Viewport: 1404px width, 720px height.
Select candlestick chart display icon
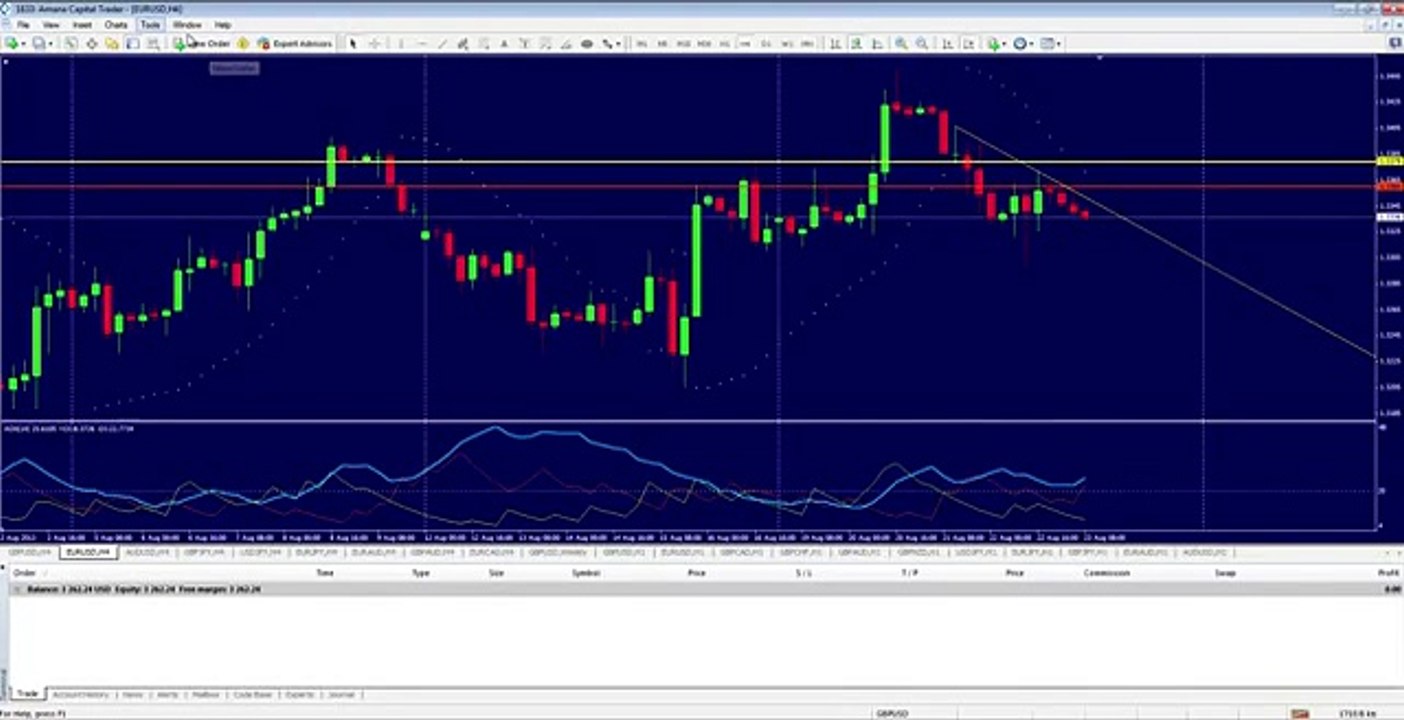point(856,43)
